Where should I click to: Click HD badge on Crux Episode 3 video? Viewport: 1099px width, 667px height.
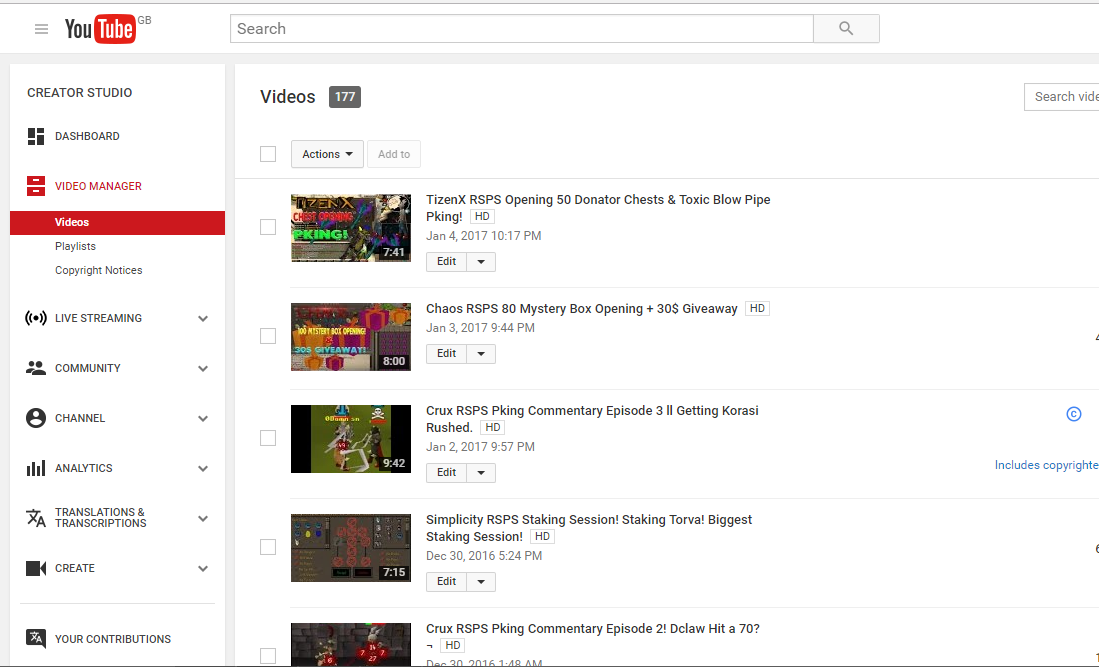pyautogui.click(x=493, y=427)
